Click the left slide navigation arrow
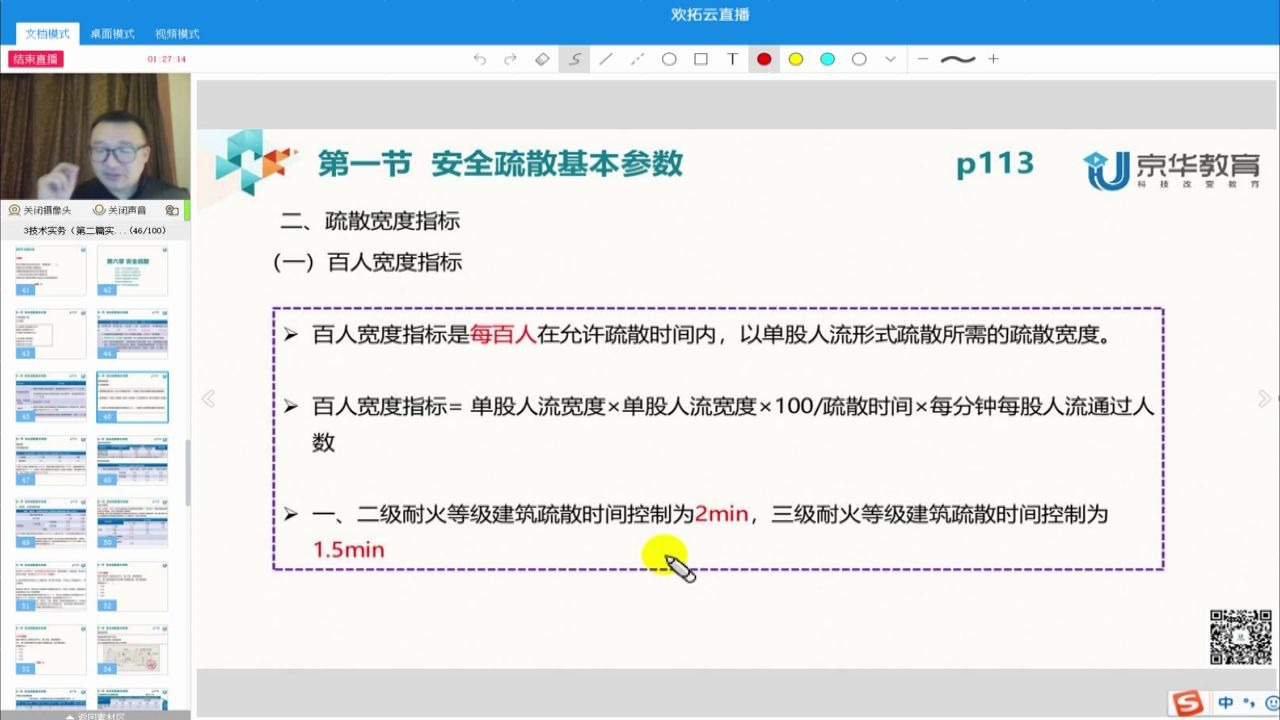Image resolution: width=1280 pixels, height=720 pixels. 209,398
